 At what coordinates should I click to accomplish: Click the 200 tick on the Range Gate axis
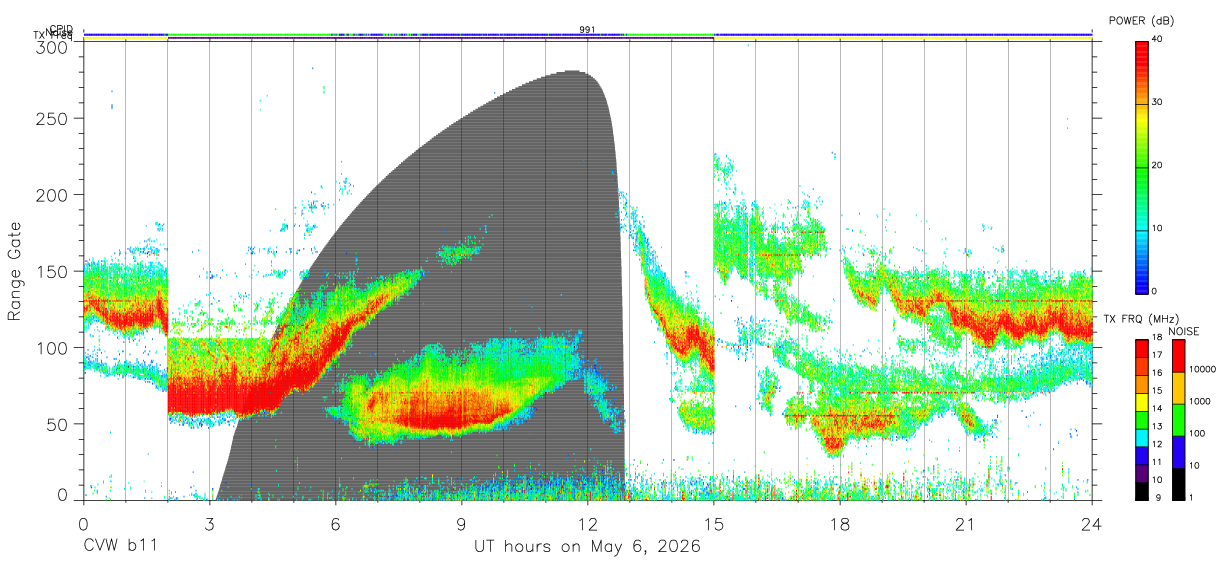tap(52, 194)
